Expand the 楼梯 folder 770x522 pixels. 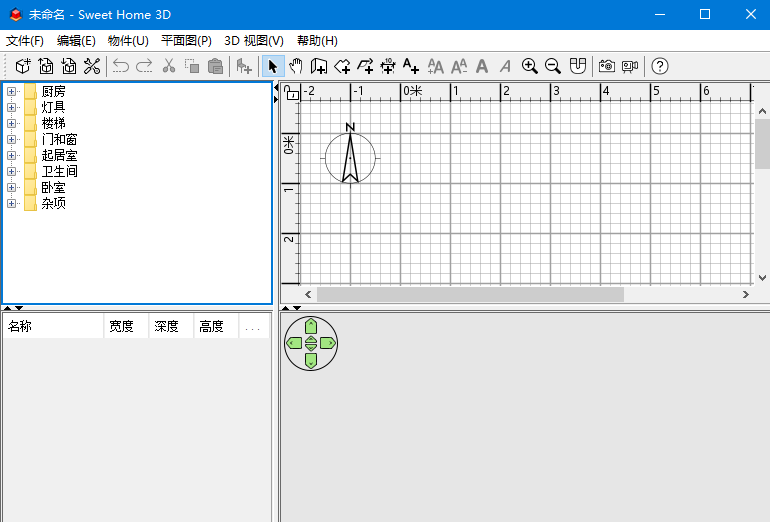coord(11,123)
